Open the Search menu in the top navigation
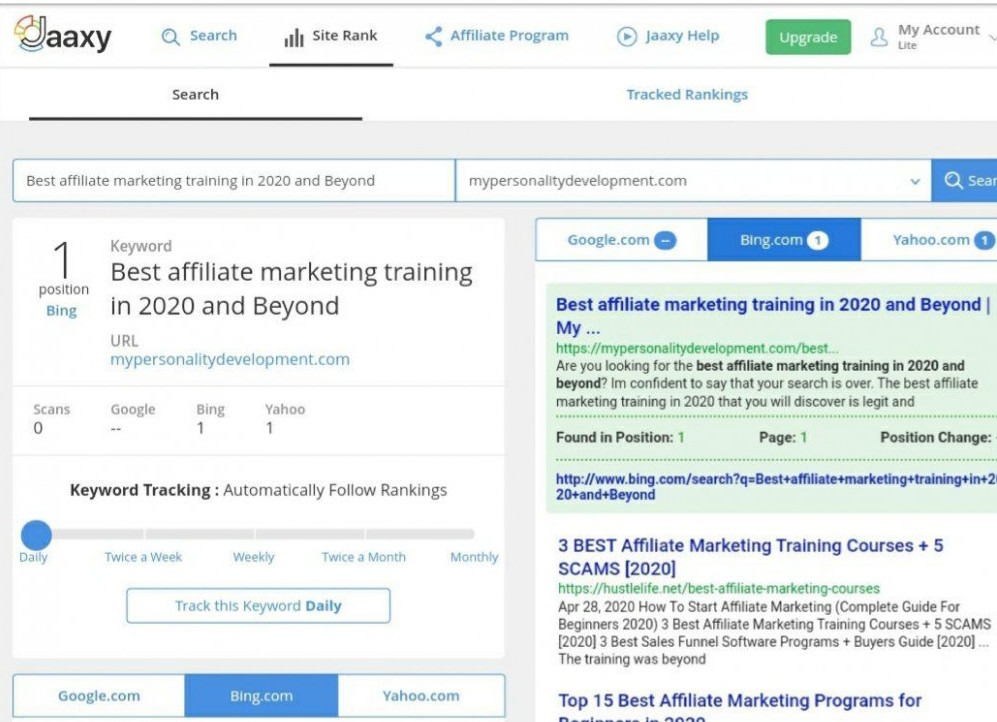Screen dimensions: 997x722 199,36
